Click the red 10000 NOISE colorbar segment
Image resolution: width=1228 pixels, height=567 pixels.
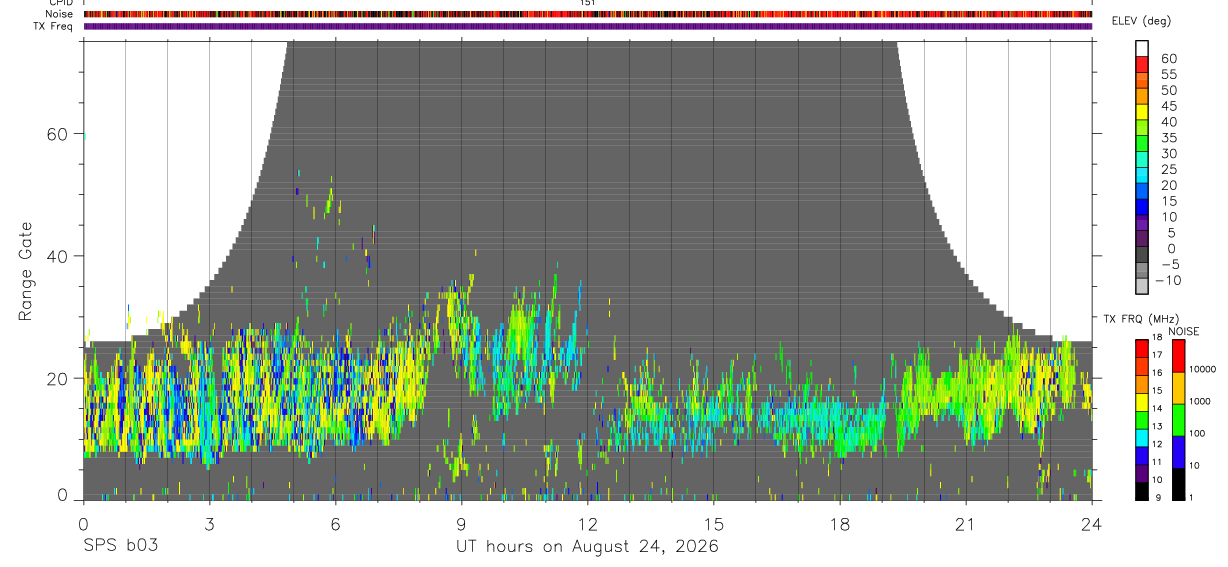1179,356
